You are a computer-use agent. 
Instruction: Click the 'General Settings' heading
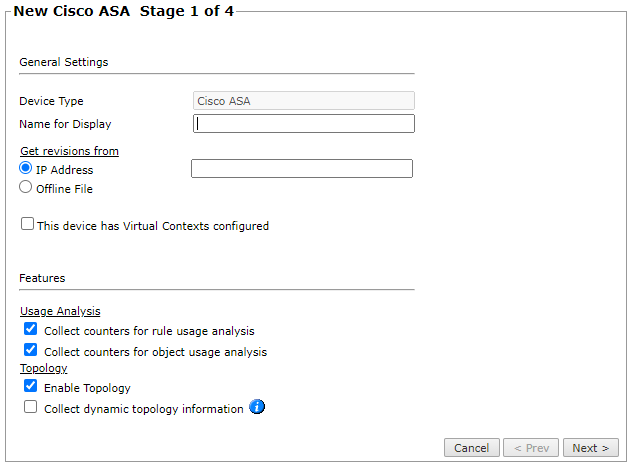point(64,62)
